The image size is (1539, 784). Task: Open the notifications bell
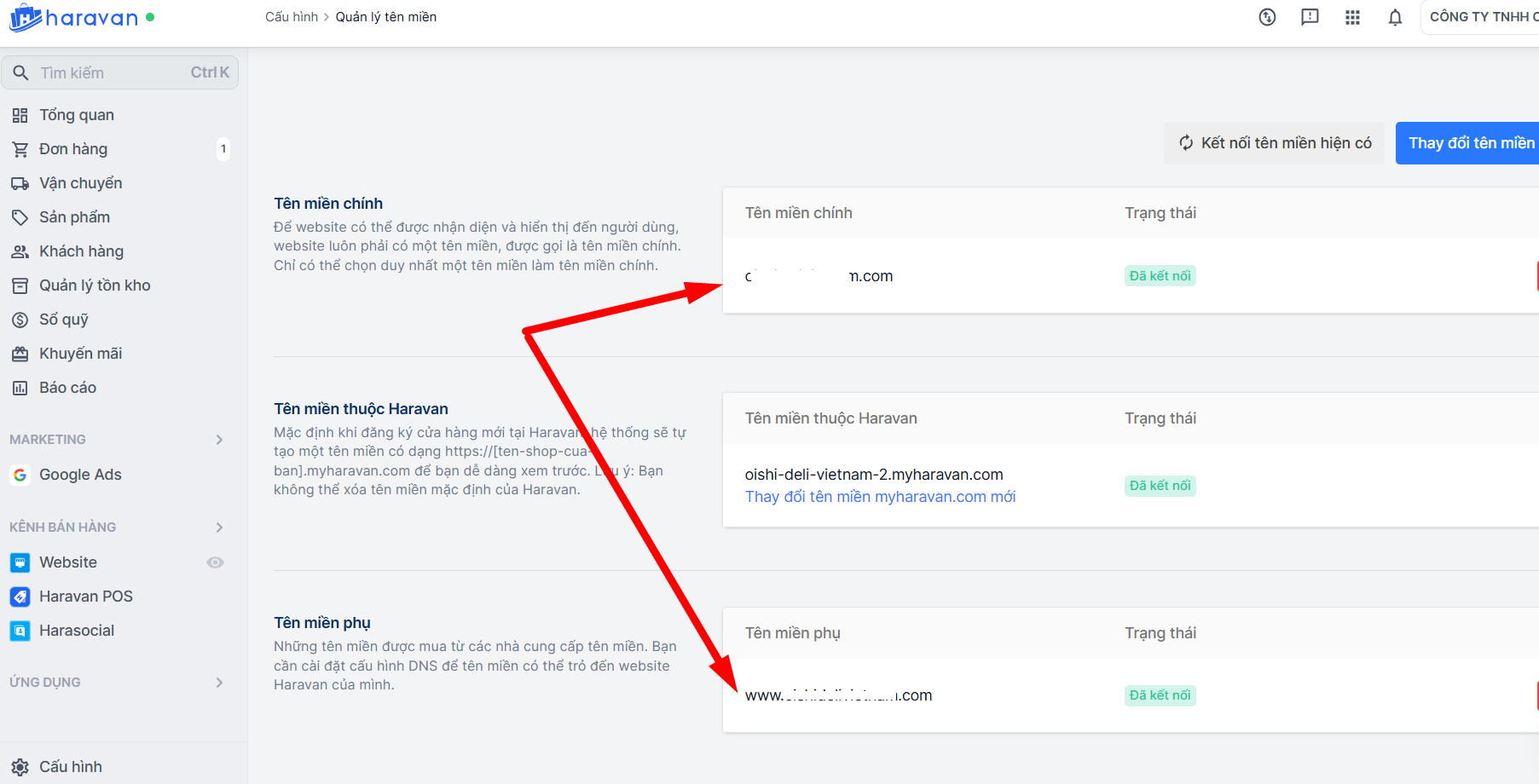[x=1395, y=17]
